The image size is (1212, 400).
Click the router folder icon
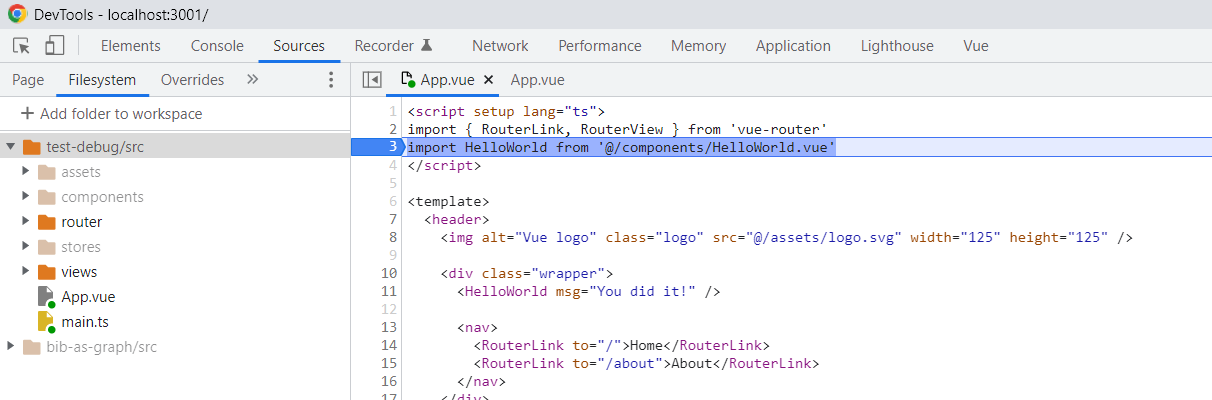(x=46, y=222)
